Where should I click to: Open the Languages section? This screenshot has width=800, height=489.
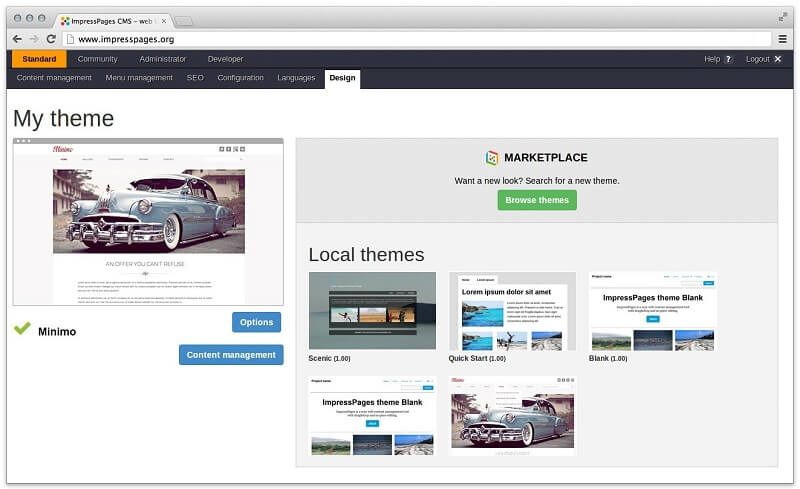pos(296,78)
